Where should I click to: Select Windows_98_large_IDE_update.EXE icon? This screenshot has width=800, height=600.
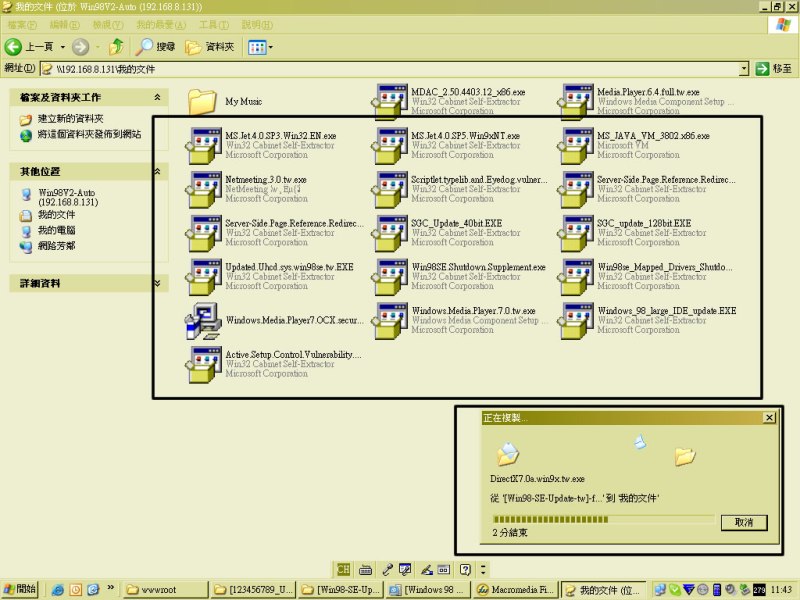tap(576, 321)
